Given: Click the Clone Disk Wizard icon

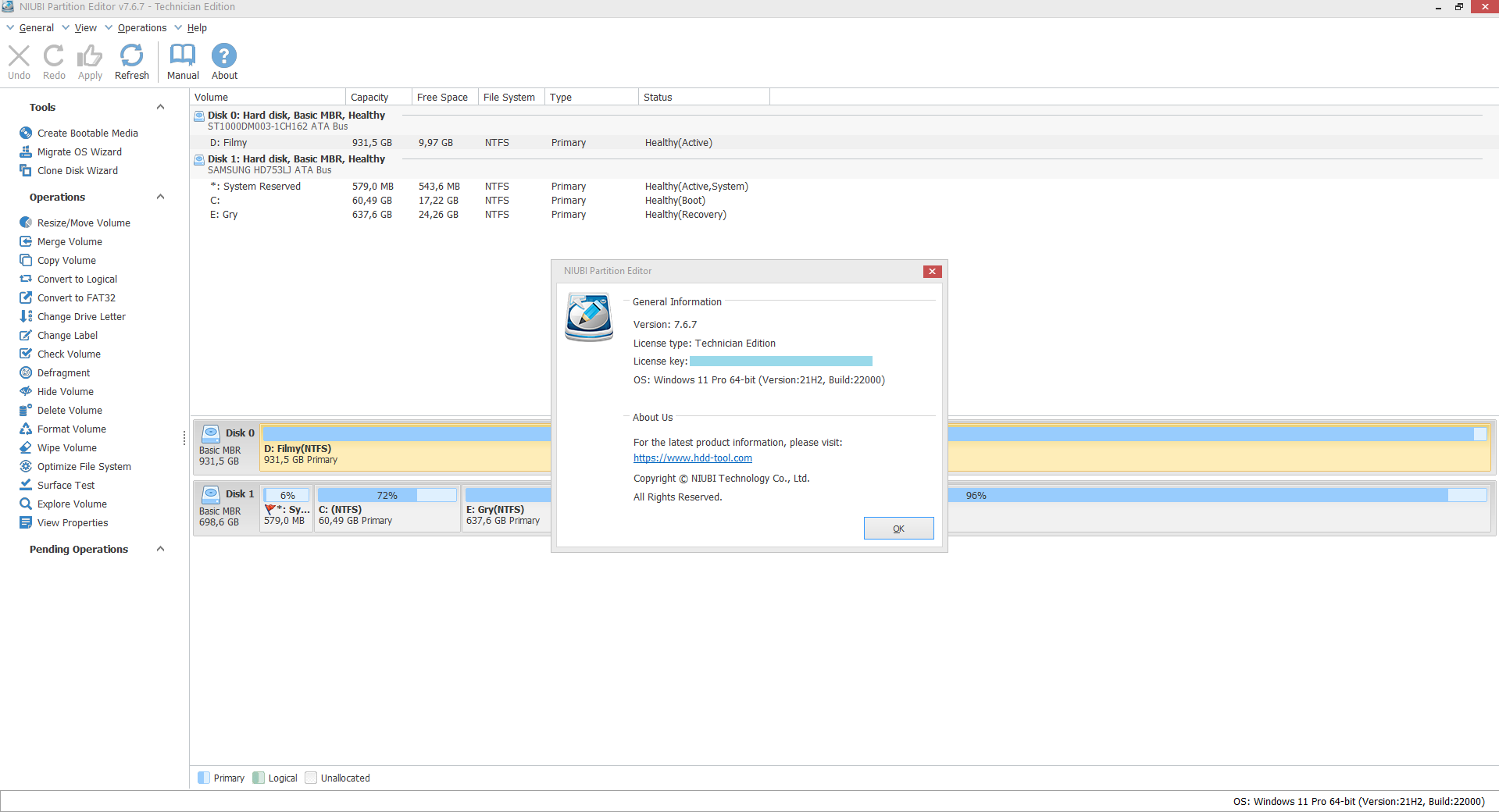Looking at the screenshot, I should click(x=26, y=170).
